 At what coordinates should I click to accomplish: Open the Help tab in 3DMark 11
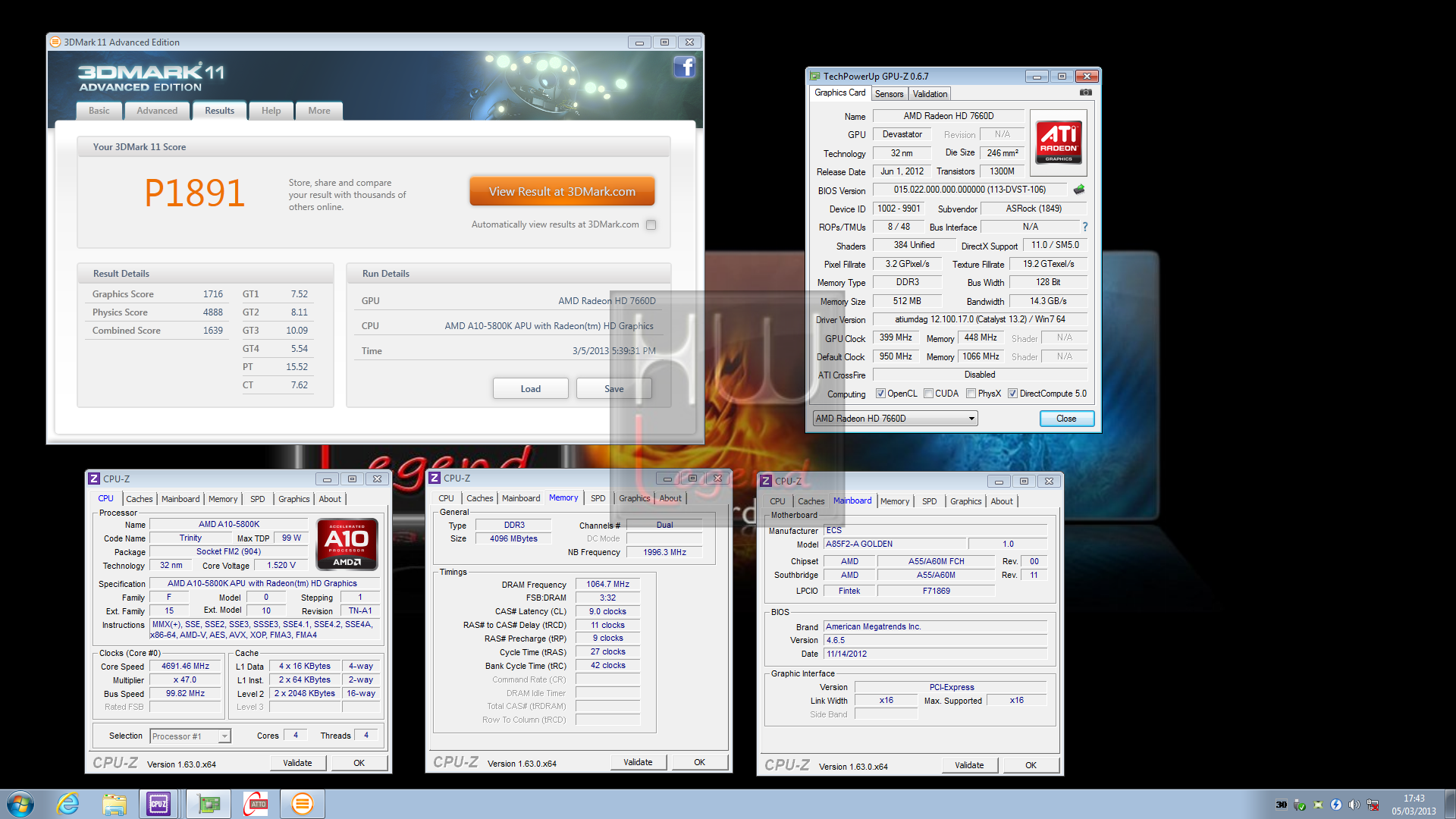tap(271, 111)
